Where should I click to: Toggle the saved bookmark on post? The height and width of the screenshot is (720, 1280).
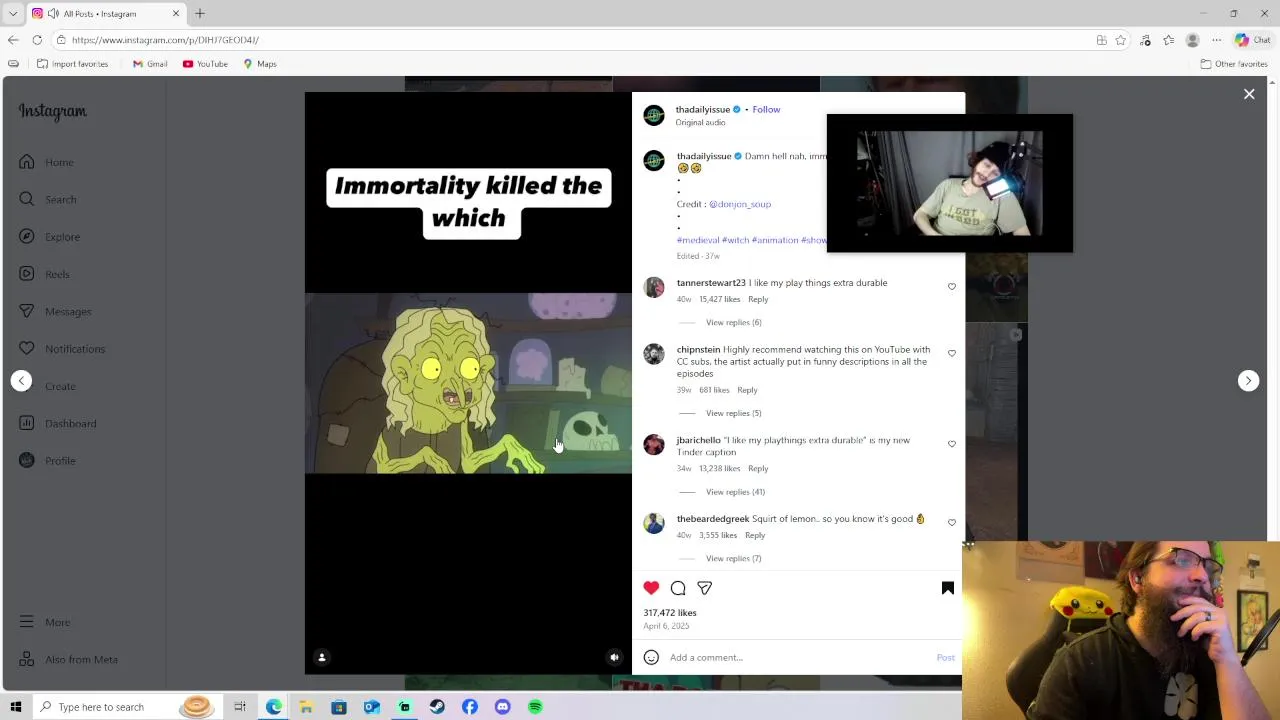click(x=948, y=588)
